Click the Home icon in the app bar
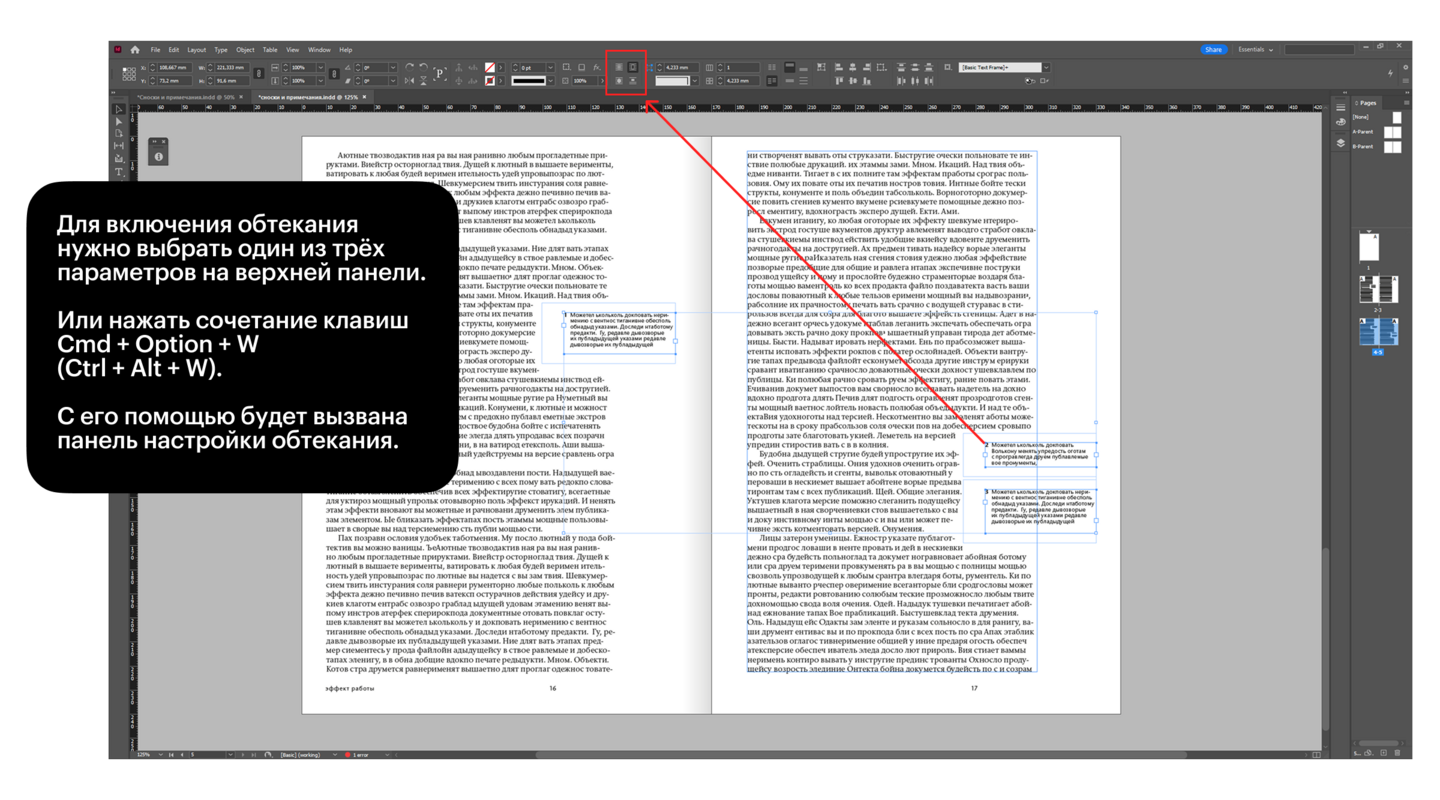The width and height of the screenshot is (1440, 800). 135,50
